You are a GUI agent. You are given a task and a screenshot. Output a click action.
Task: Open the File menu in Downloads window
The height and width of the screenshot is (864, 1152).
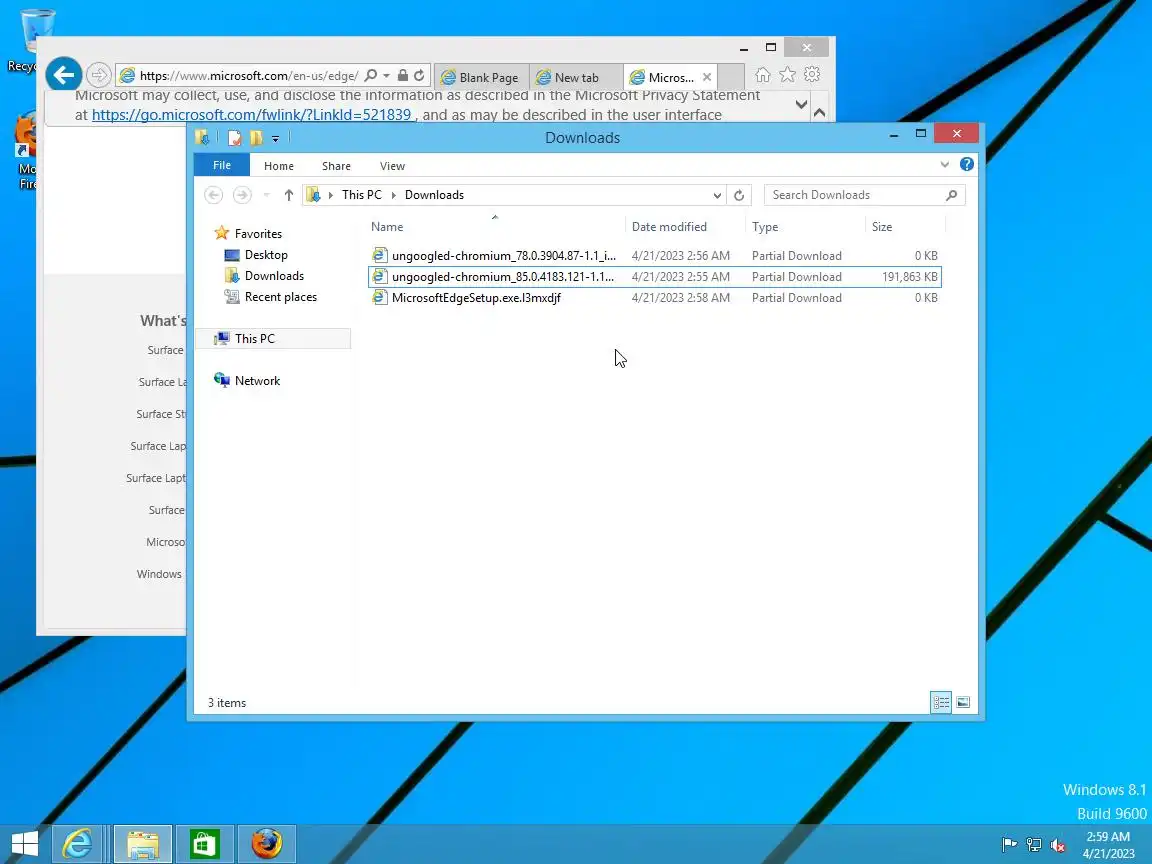[x=222, y=165]
